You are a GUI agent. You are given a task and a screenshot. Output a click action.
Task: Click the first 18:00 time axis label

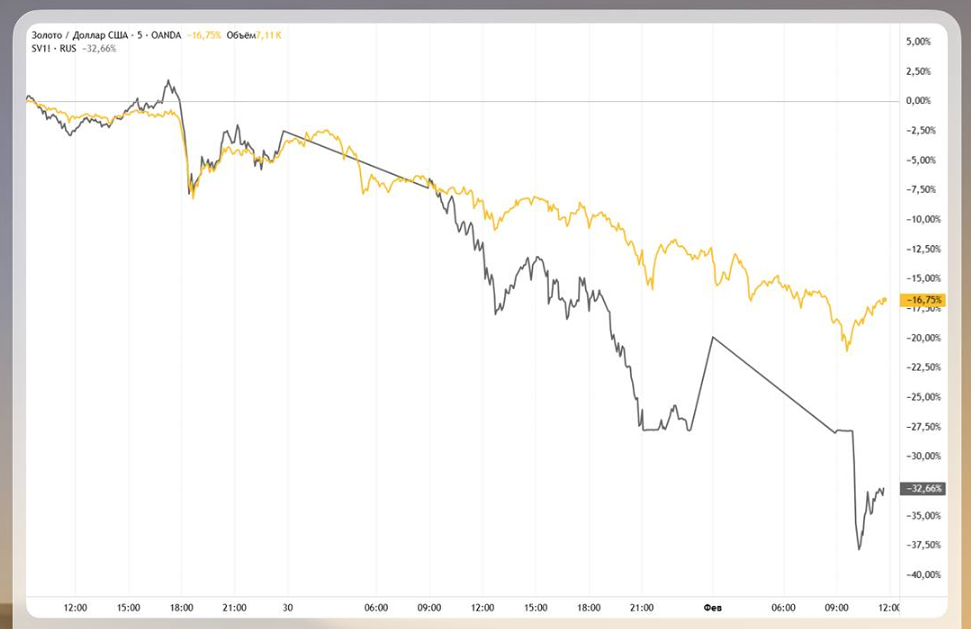click(x=181, y=608)
